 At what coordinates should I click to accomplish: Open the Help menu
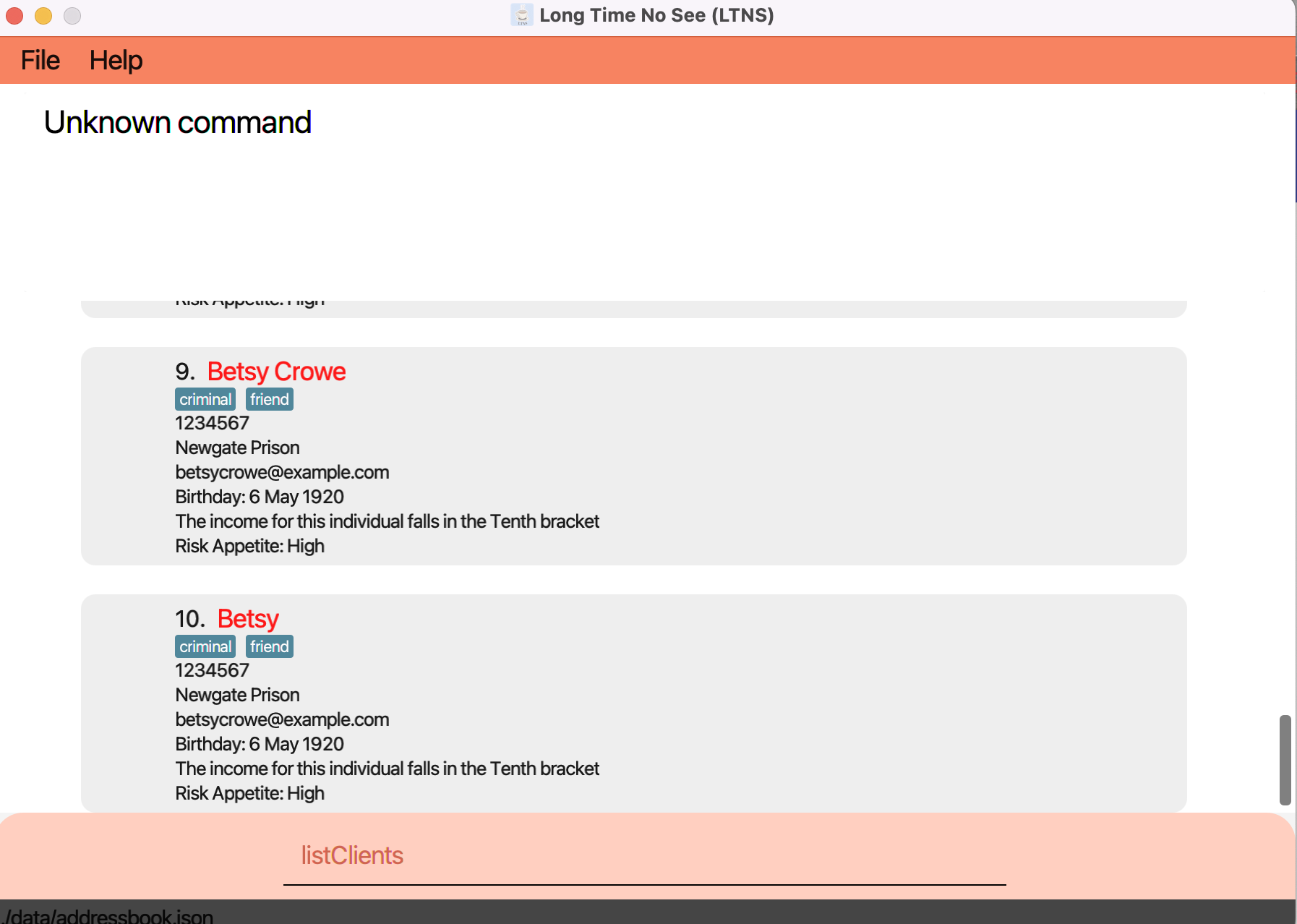point(116,60)
